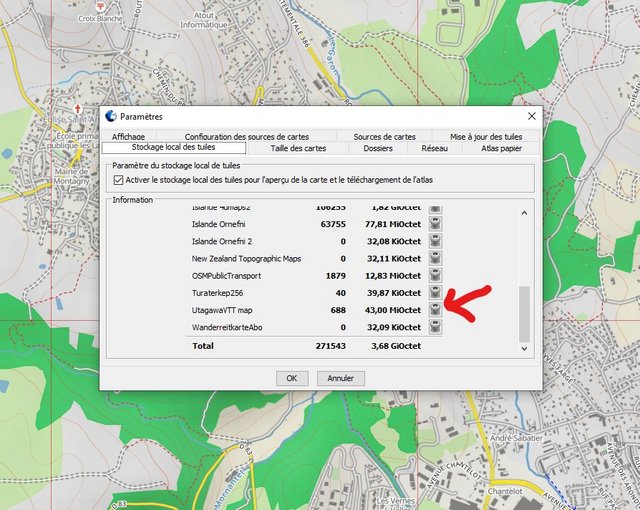
Task: Click Croix Blanche label on background map
Action: [x=100, y=18]
